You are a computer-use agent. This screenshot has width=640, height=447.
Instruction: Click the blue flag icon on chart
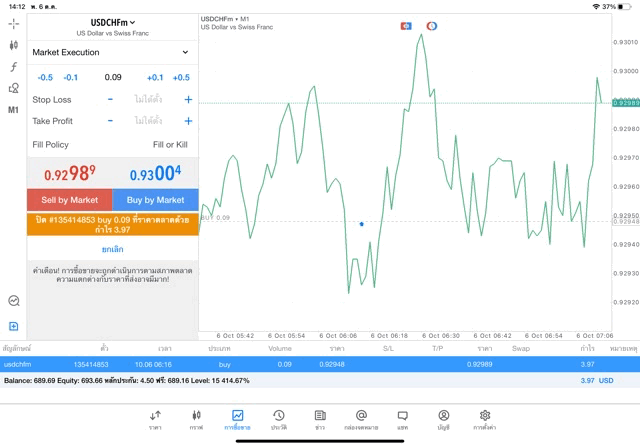pos(406,26)
